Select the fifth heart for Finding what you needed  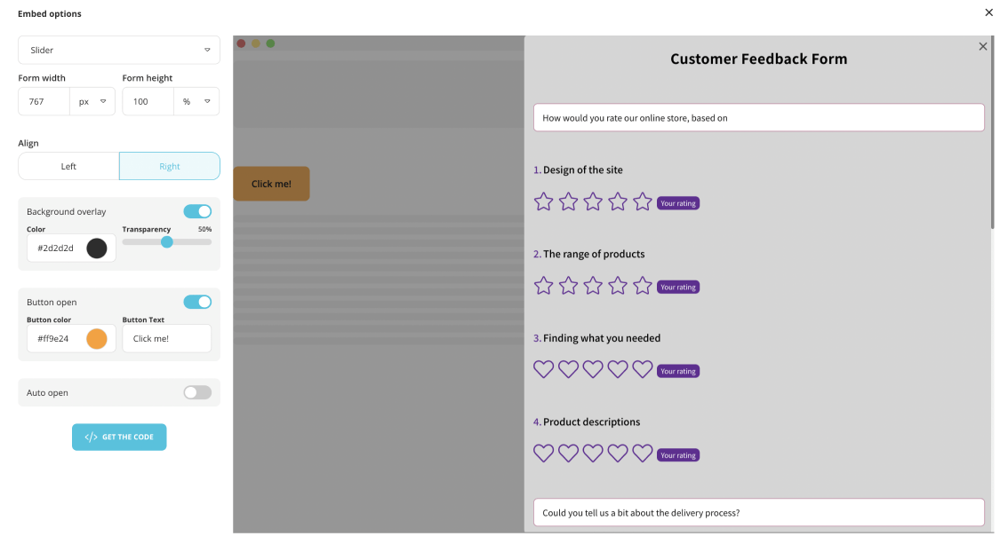point(642,370)
